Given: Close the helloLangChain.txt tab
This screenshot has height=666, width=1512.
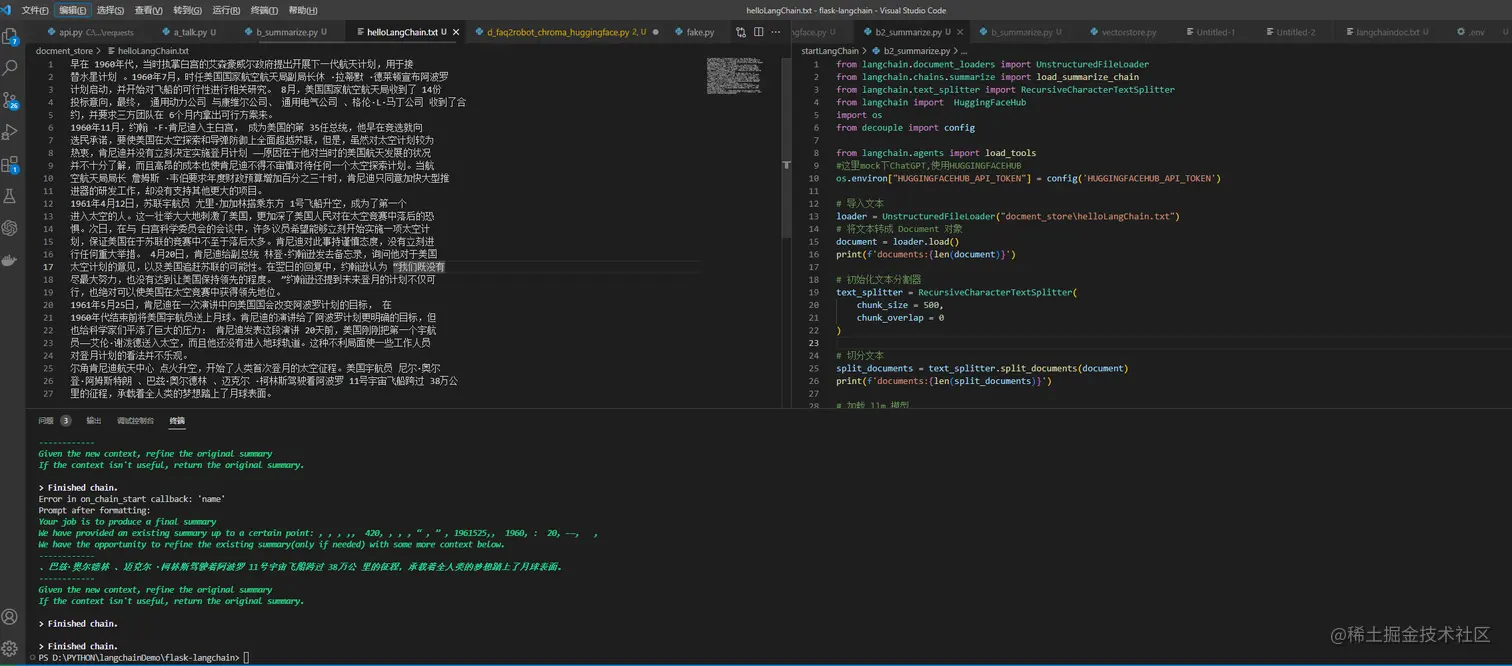Looking at the screenshot, I should 457,32.
